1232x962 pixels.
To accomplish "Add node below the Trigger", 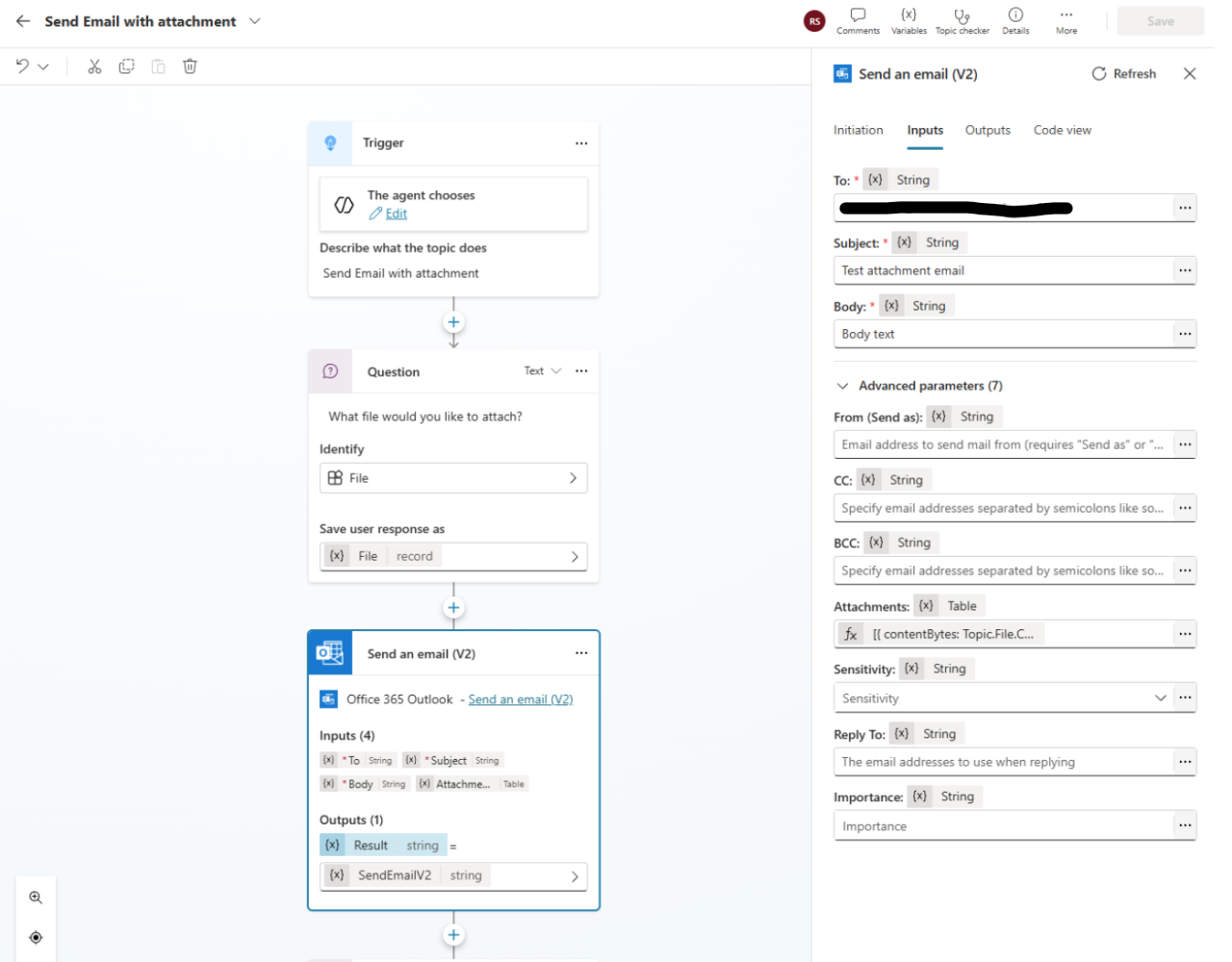I will click(453, 323).
